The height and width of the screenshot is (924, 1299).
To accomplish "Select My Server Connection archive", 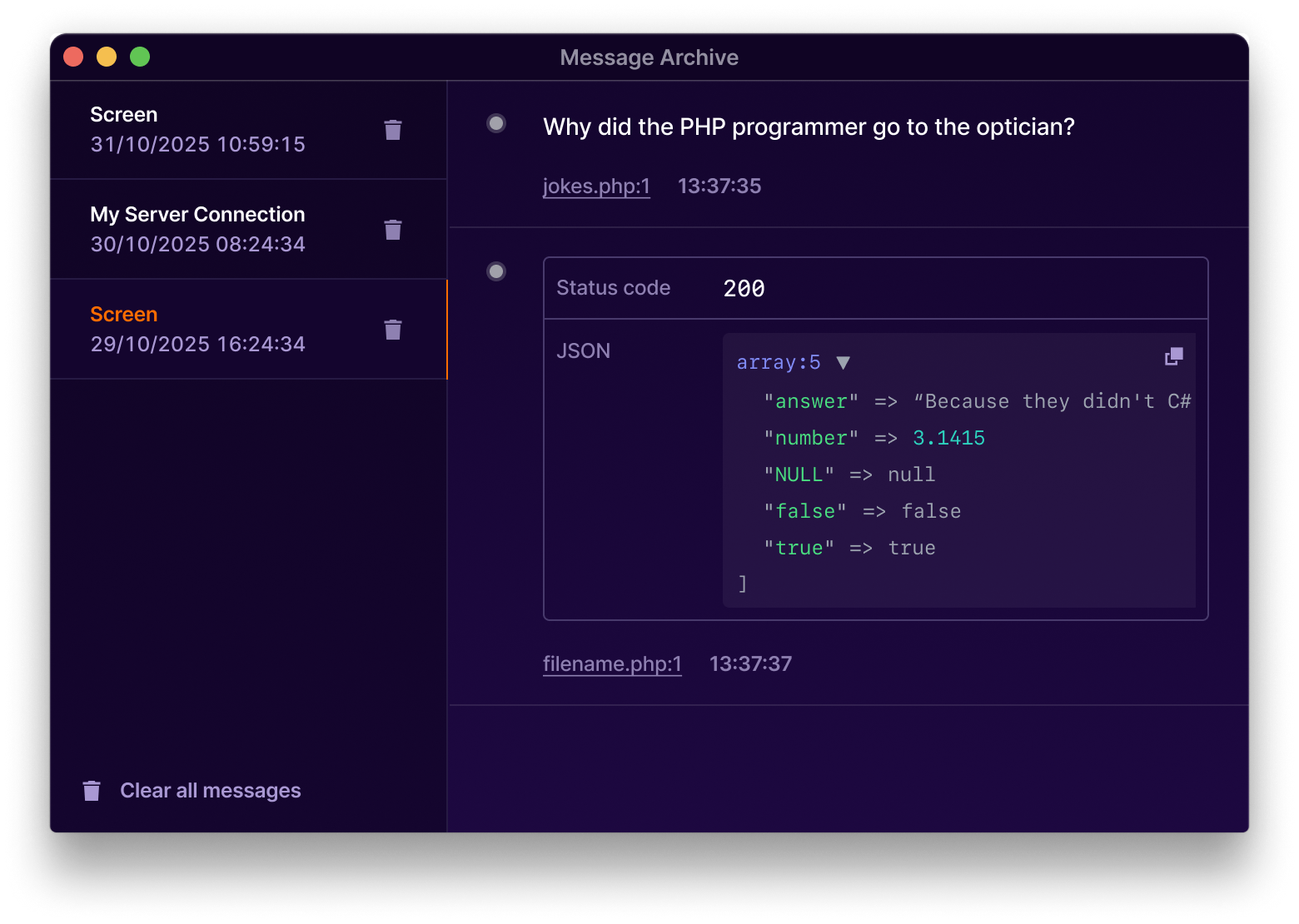I will pyautogui.click(x=198, y=230).
